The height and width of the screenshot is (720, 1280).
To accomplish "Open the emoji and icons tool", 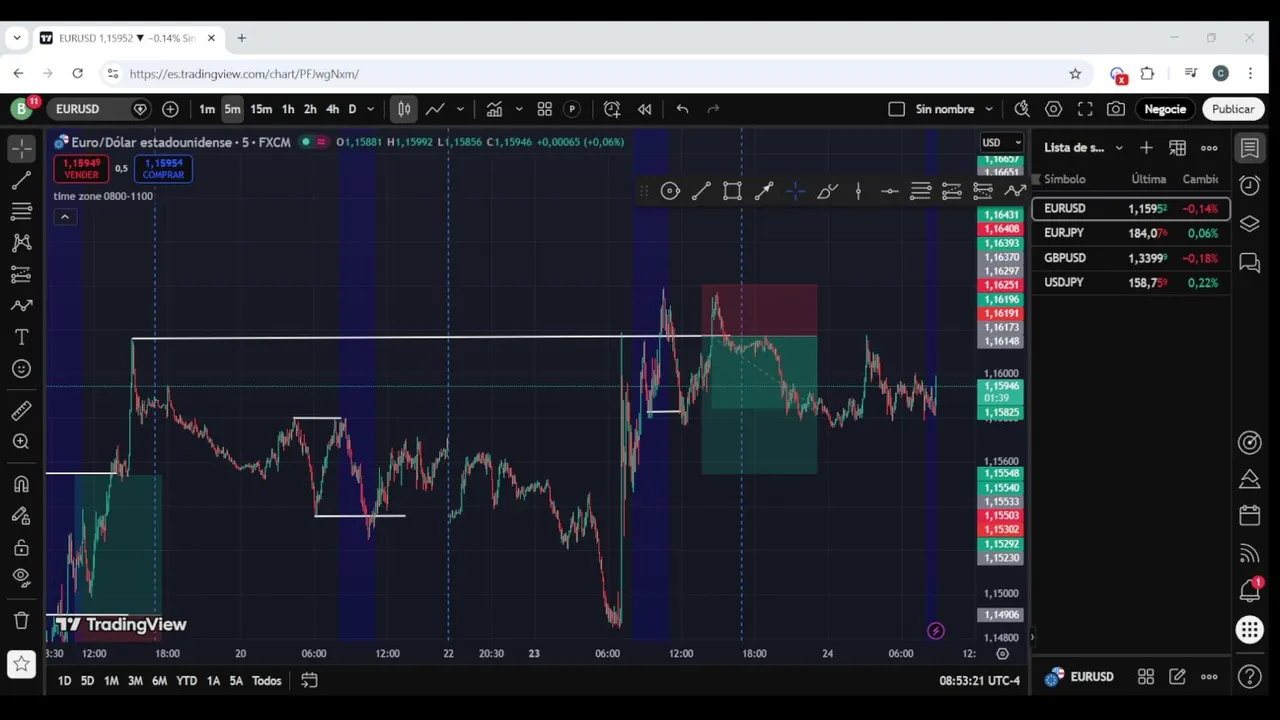I will click(21, 369).
